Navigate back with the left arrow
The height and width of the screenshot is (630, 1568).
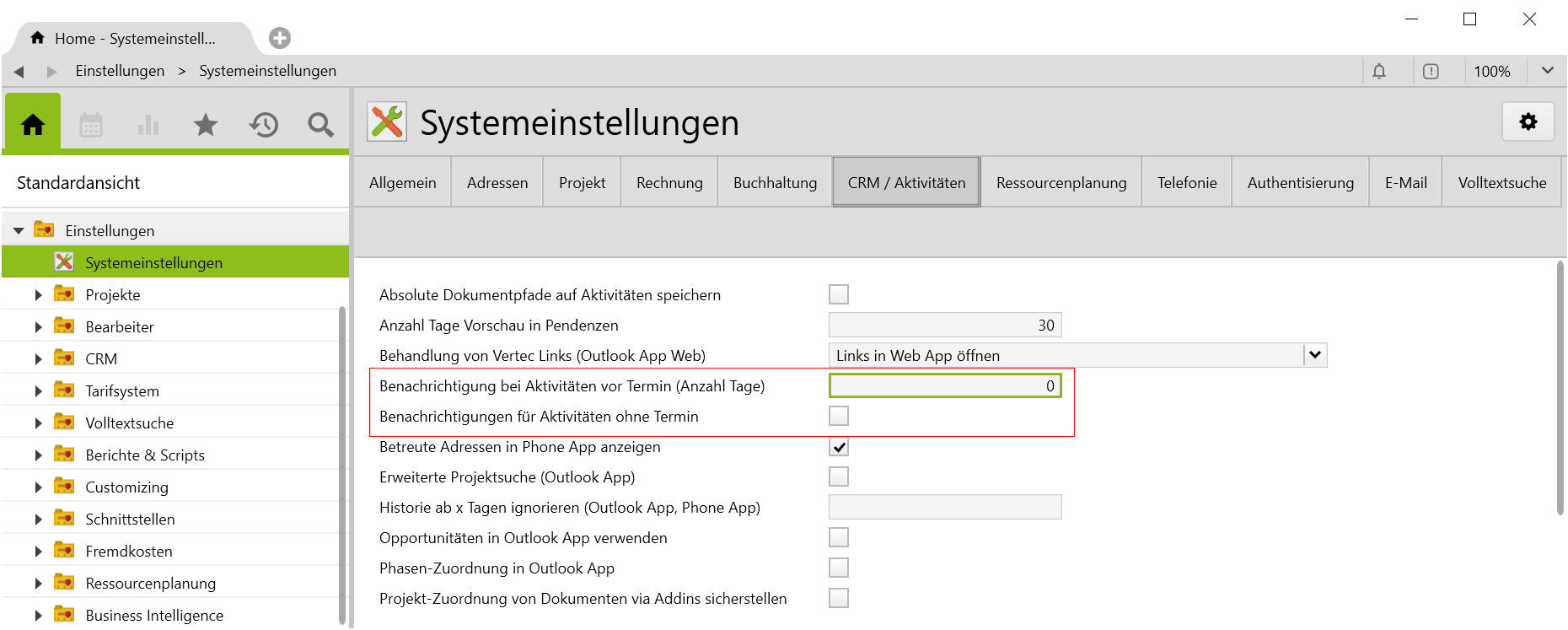tap(19, 72)
